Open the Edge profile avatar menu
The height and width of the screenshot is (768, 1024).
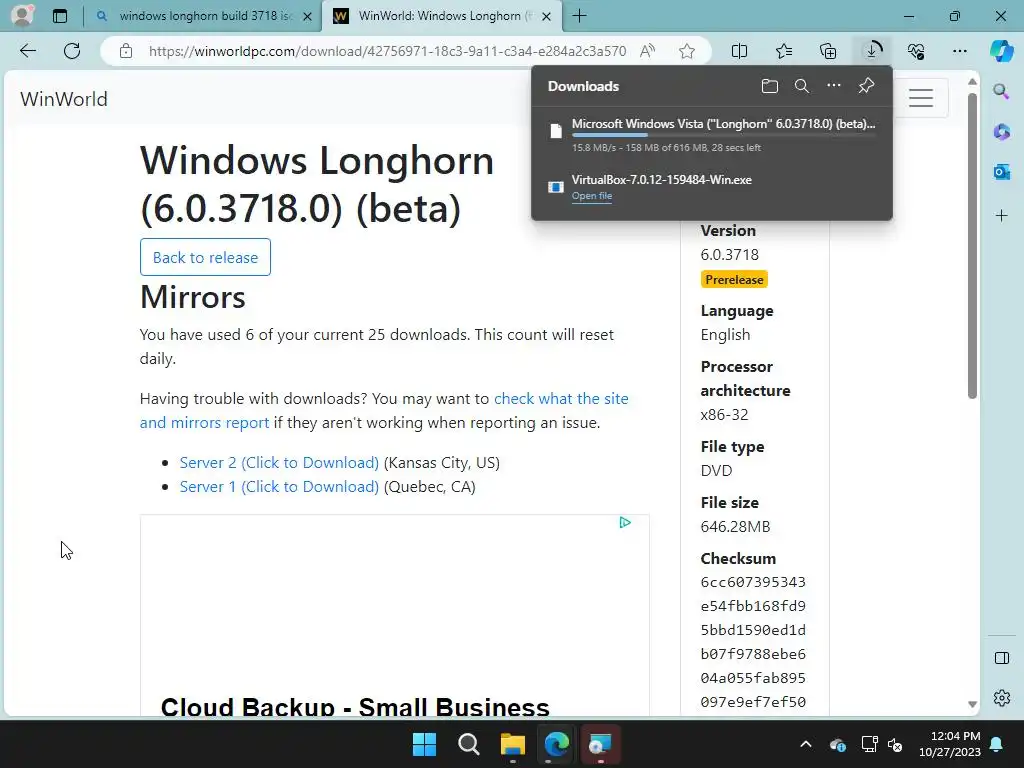pyautogui.click(x=23, y=15)
